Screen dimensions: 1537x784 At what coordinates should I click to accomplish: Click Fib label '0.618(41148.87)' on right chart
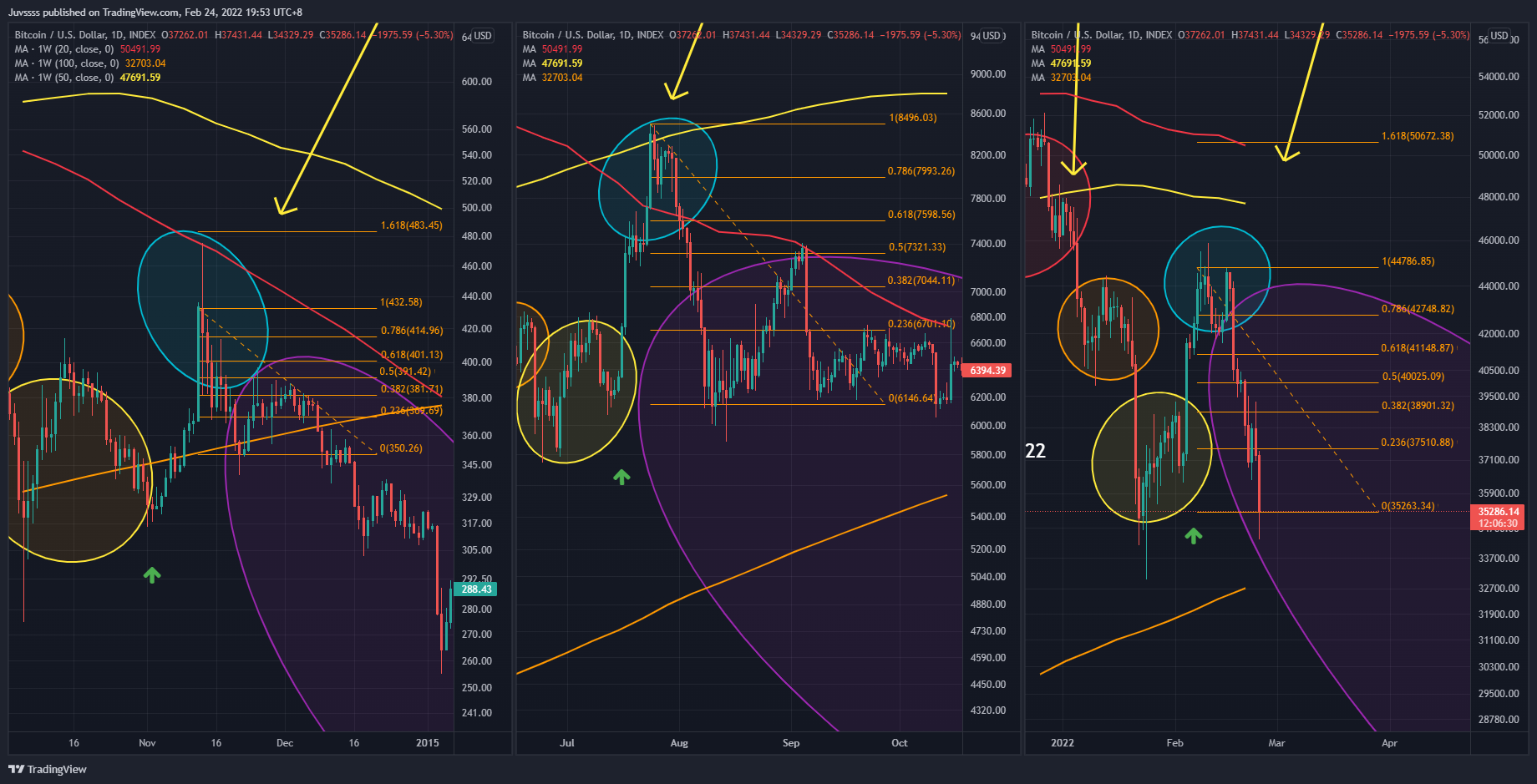pos(1418,348)
